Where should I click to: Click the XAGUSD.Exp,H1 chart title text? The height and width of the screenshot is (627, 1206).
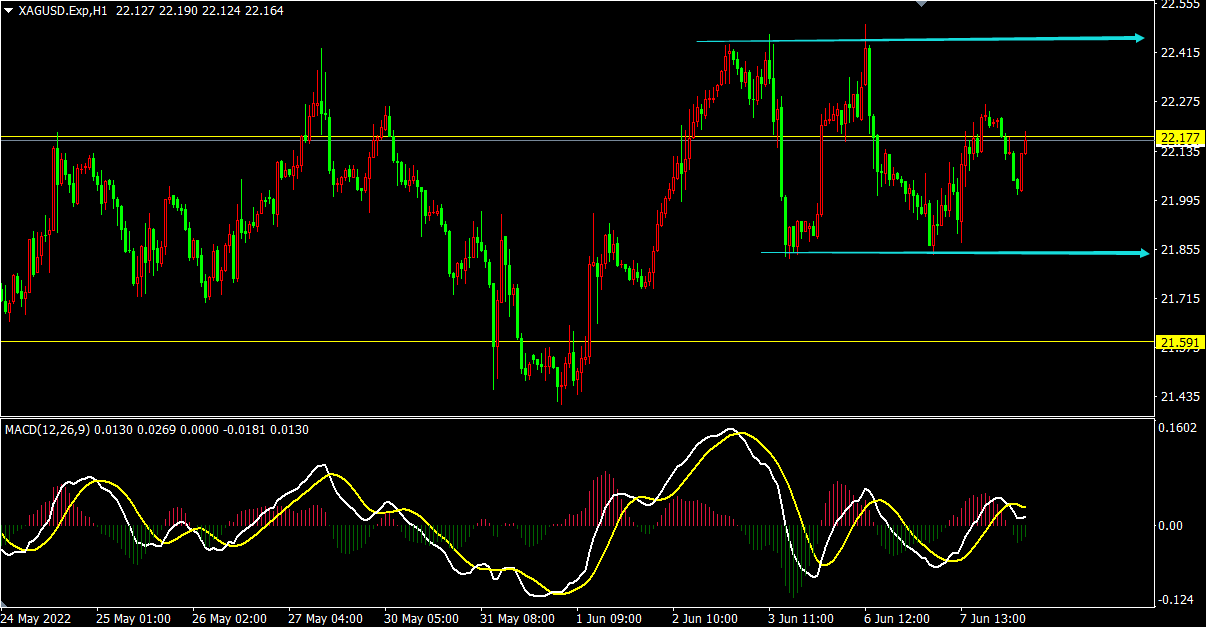click(63, 10)
